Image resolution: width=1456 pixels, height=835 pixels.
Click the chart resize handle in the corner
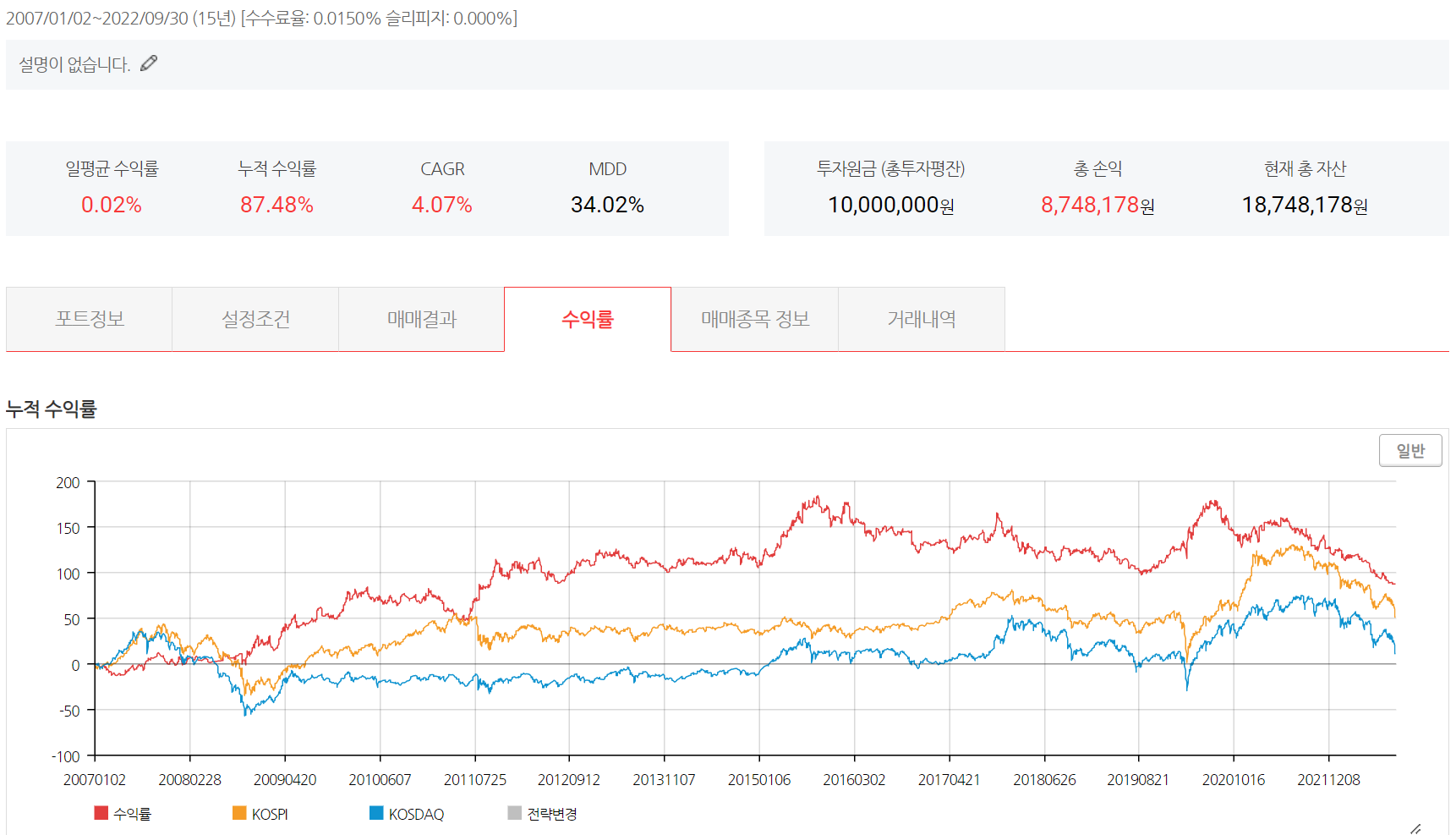(1415, 828)
